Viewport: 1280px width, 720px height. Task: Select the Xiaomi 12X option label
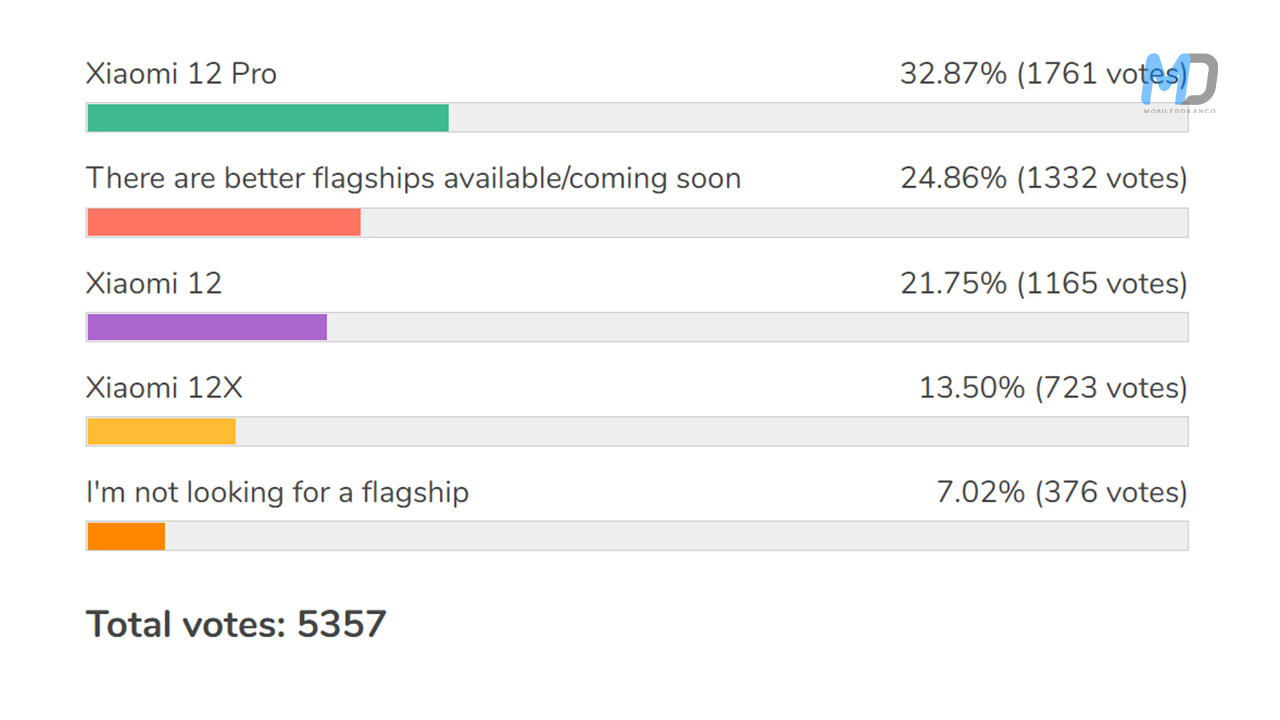pyautogui.click(x=164, y=388)
